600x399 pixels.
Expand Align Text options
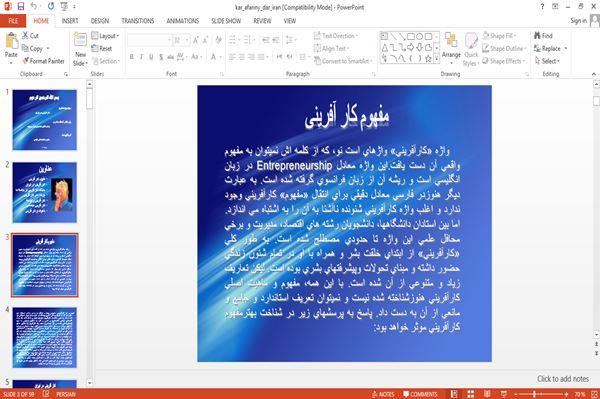[331, 48]
